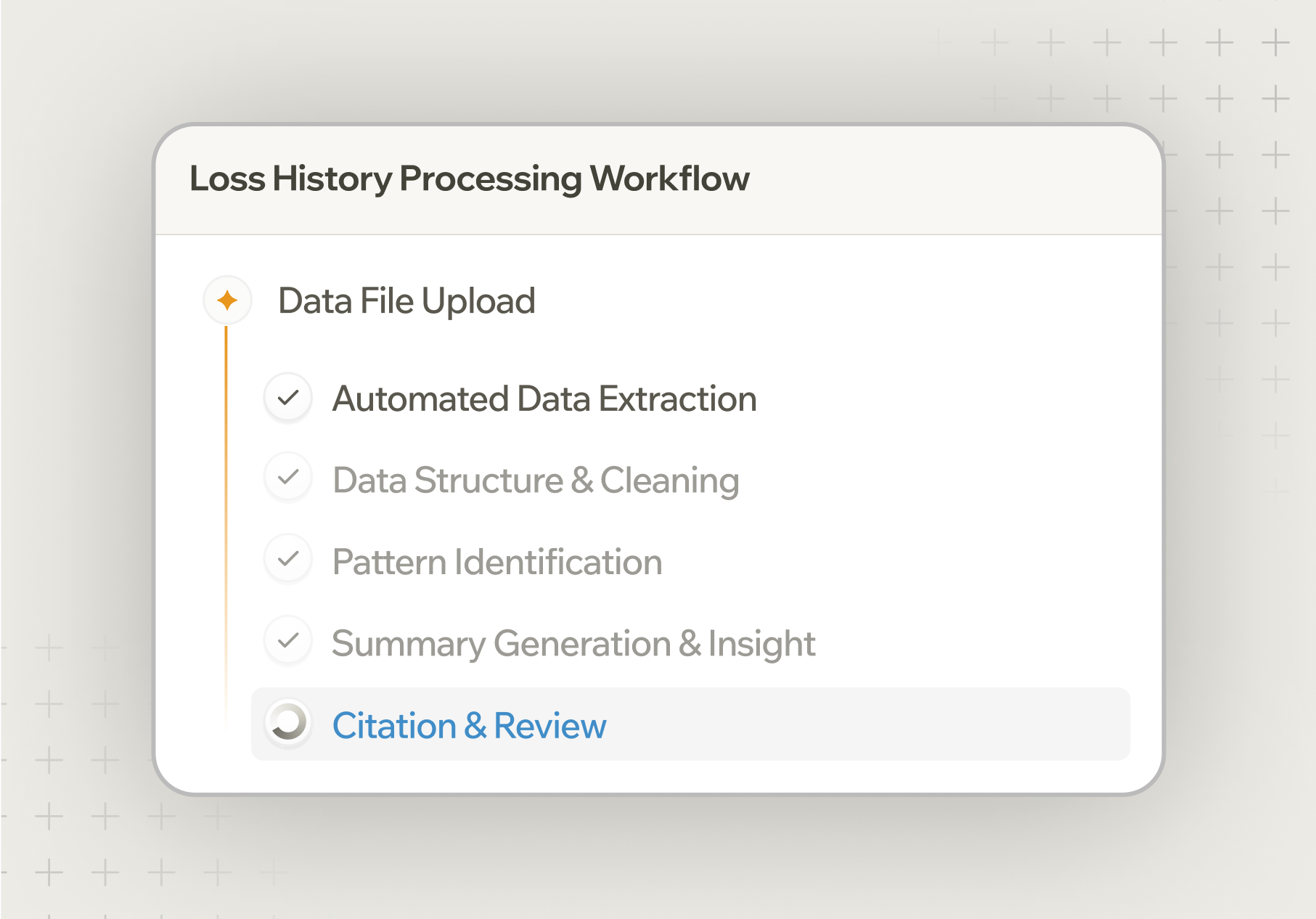
Task: Click the Pattern Identification checkmark icon
Action: click(x=288, y=559)
